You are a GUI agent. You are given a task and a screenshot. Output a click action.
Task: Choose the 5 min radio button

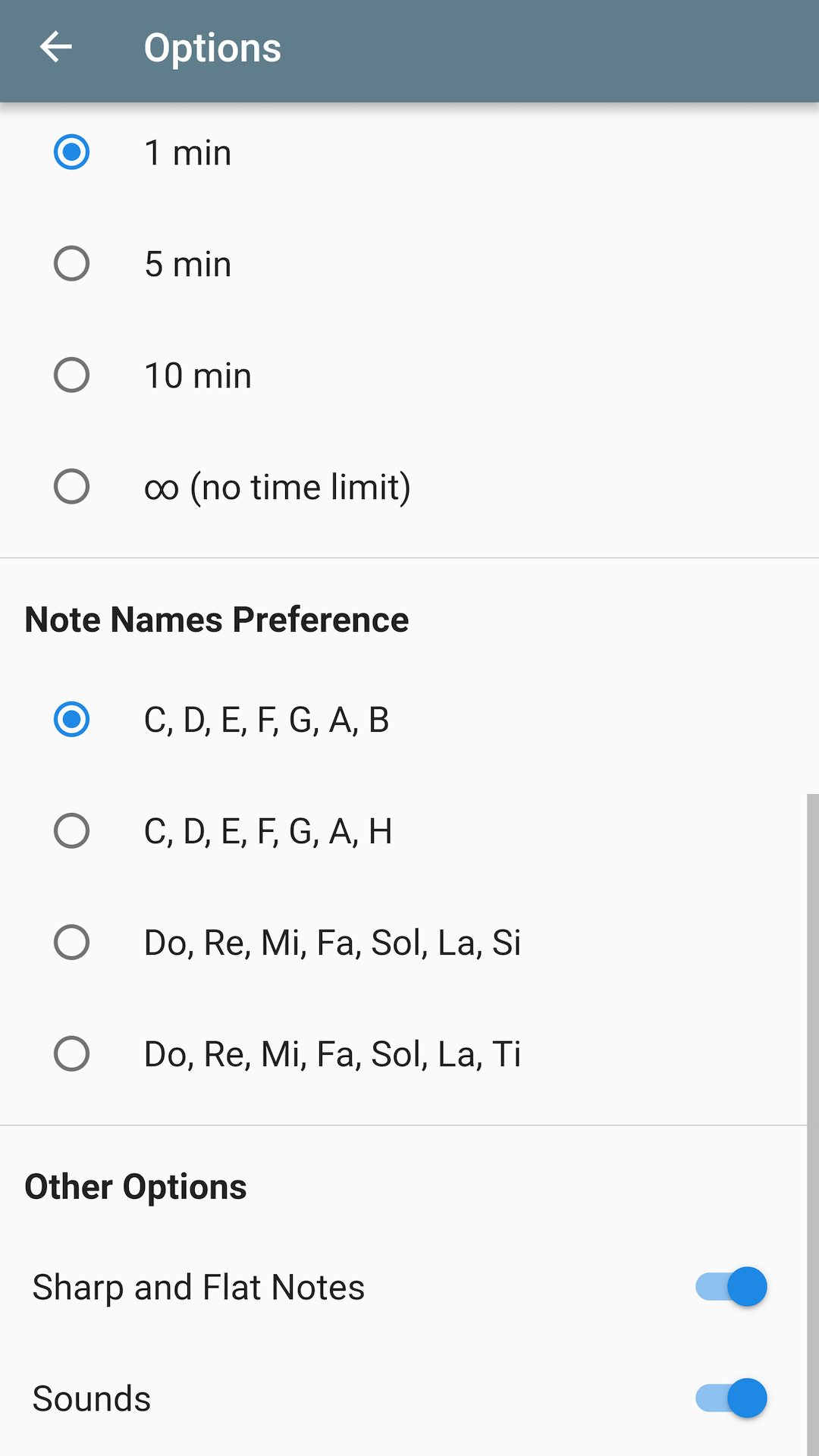72,264
